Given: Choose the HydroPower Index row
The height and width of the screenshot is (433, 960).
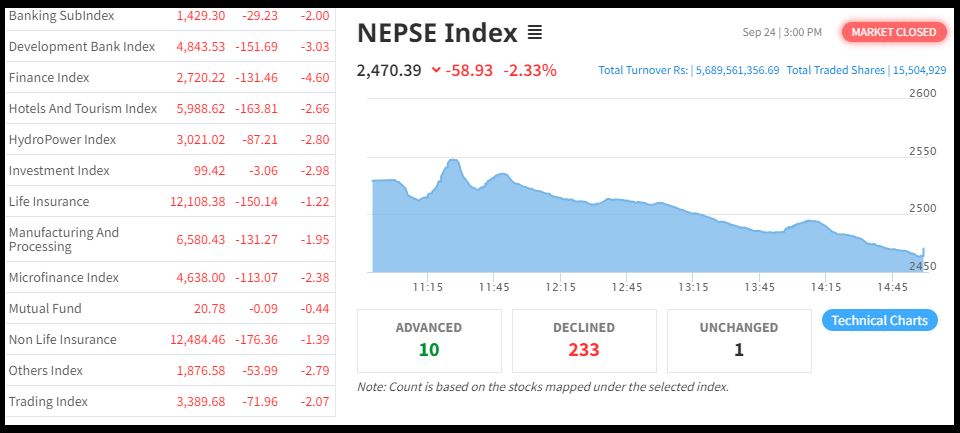Looking at the screenshot, I should click(x=62, y=140).
